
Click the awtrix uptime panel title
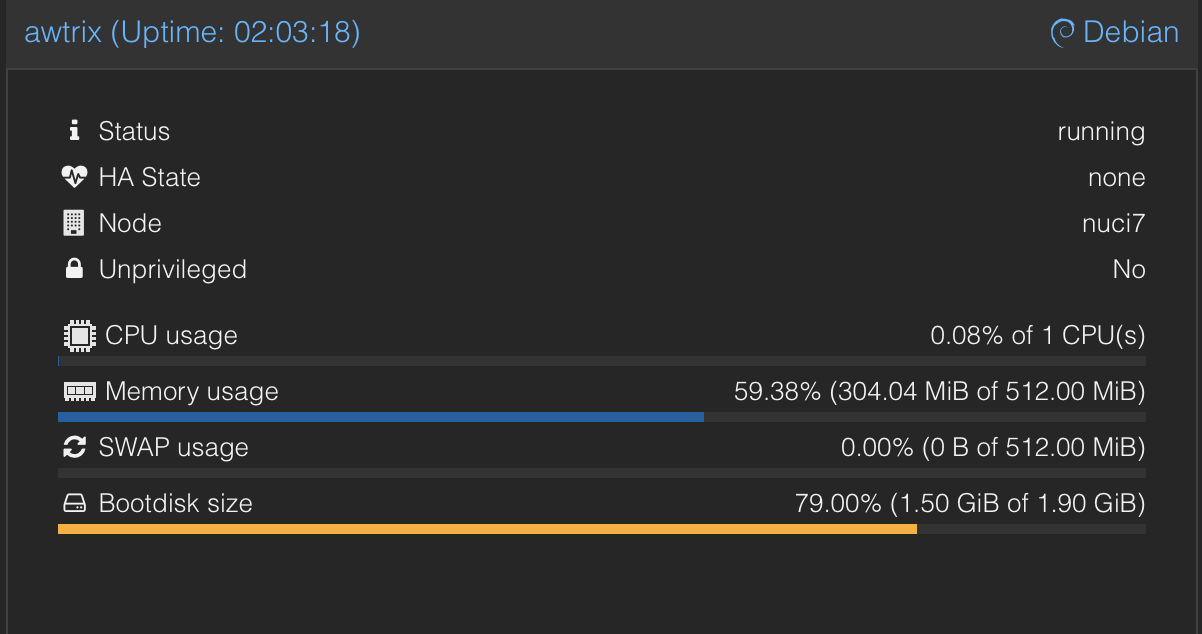tap(192, 33)
